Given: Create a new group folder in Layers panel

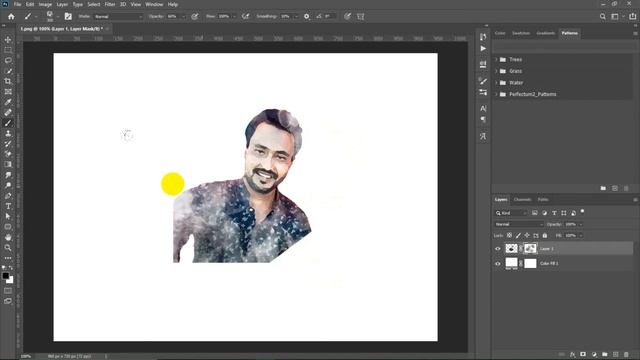Looking at the screenshot, I should tap(605, 354).
